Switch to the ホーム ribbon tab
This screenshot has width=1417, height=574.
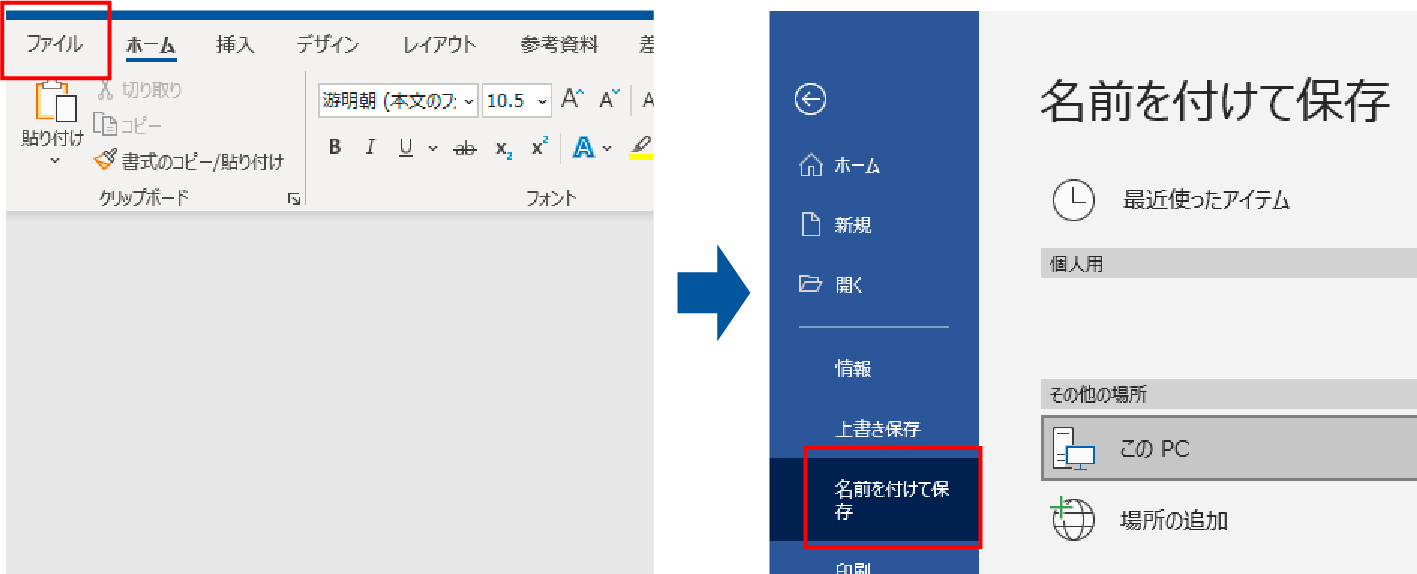151,45
